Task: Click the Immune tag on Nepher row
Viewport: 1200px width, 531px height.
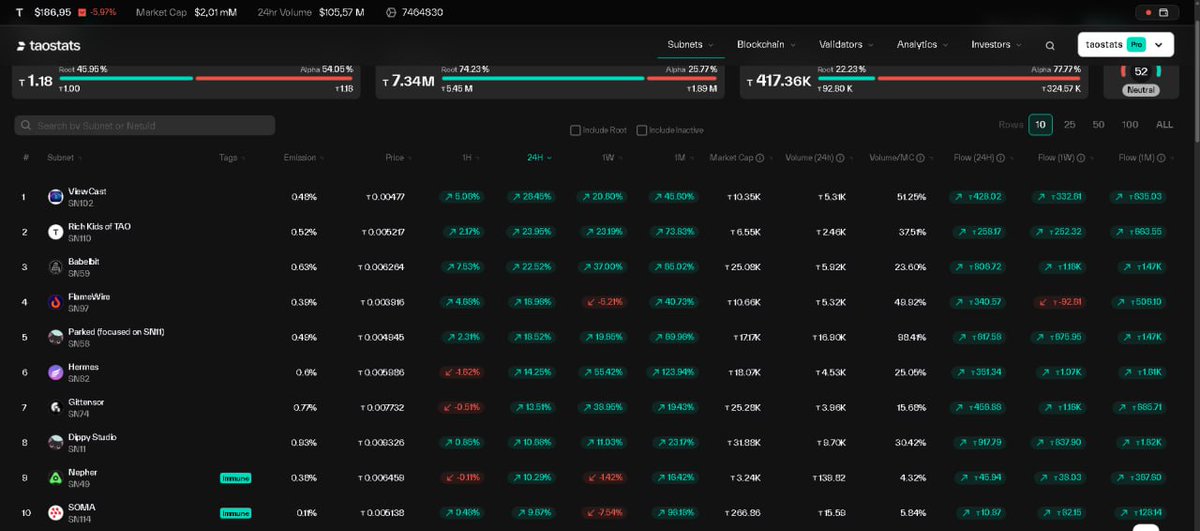Action: [235, 478]
